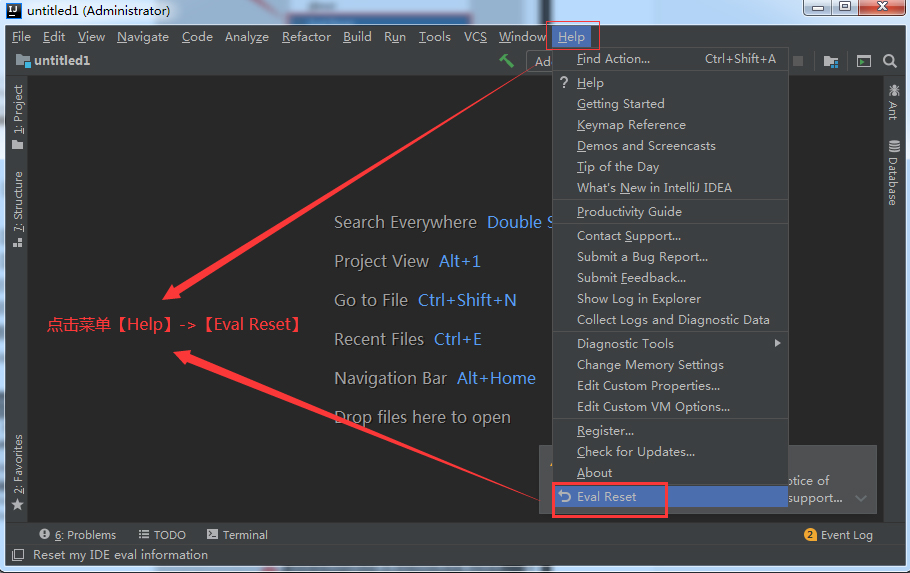The height and width of the screenshot is (573, 910).
Task: Open the Database side panel
Action: coord(894,172)
